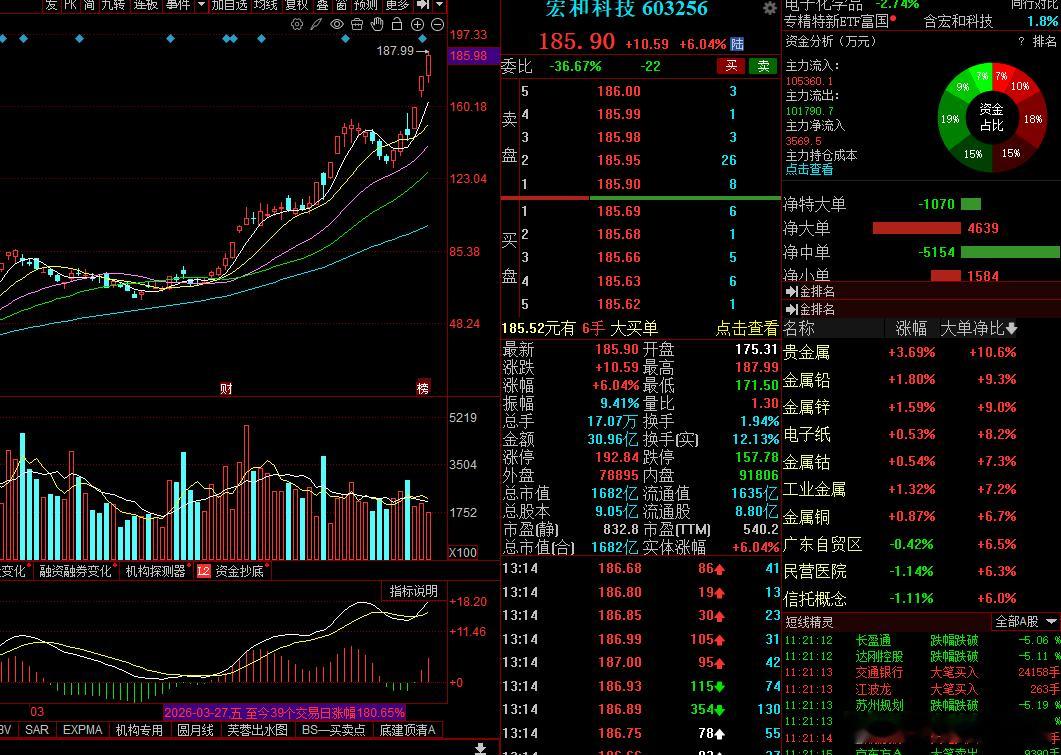The width and height of the screenshot is (1061, 755).
Task: Click the red 买 buy button
Action: point(731,66)
